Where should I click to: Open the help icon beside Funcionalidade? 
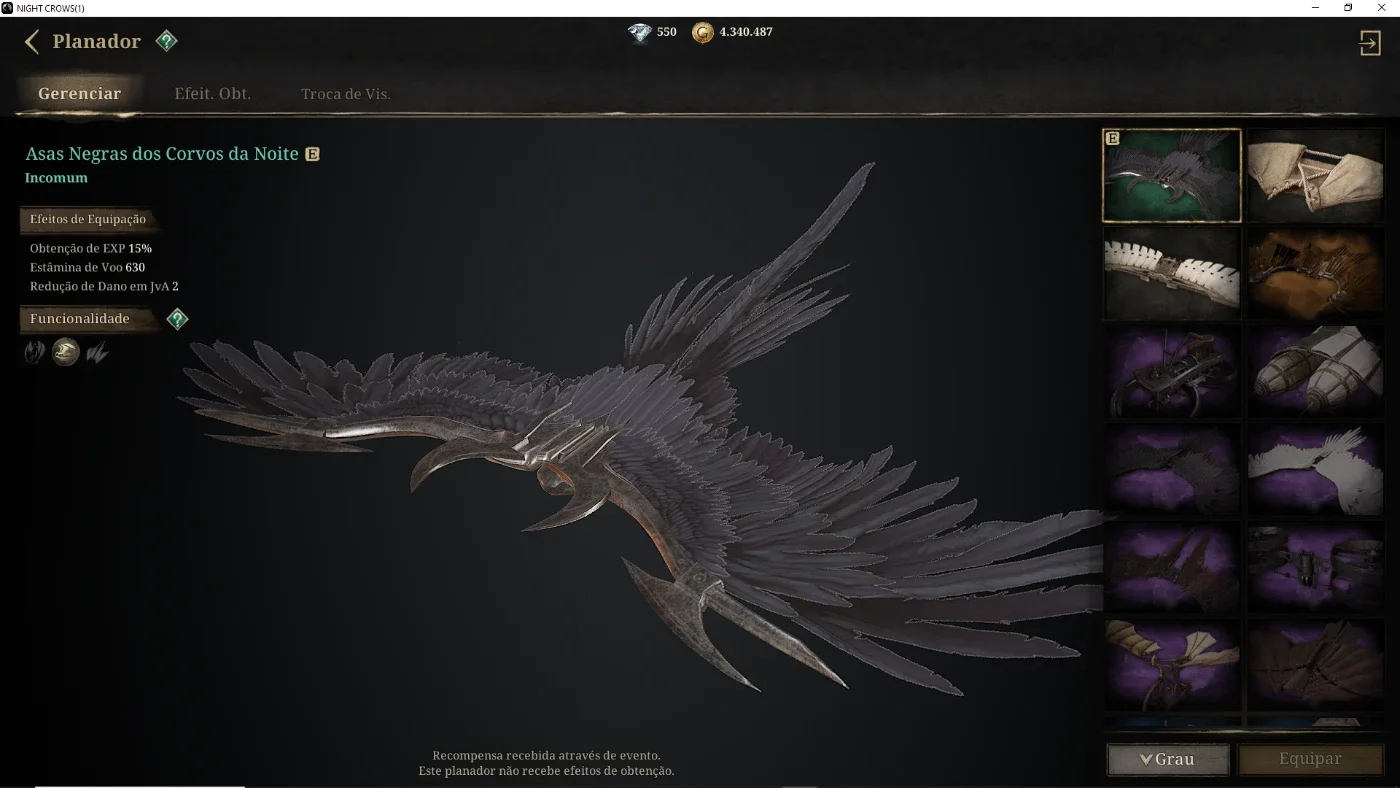(177, 319)
